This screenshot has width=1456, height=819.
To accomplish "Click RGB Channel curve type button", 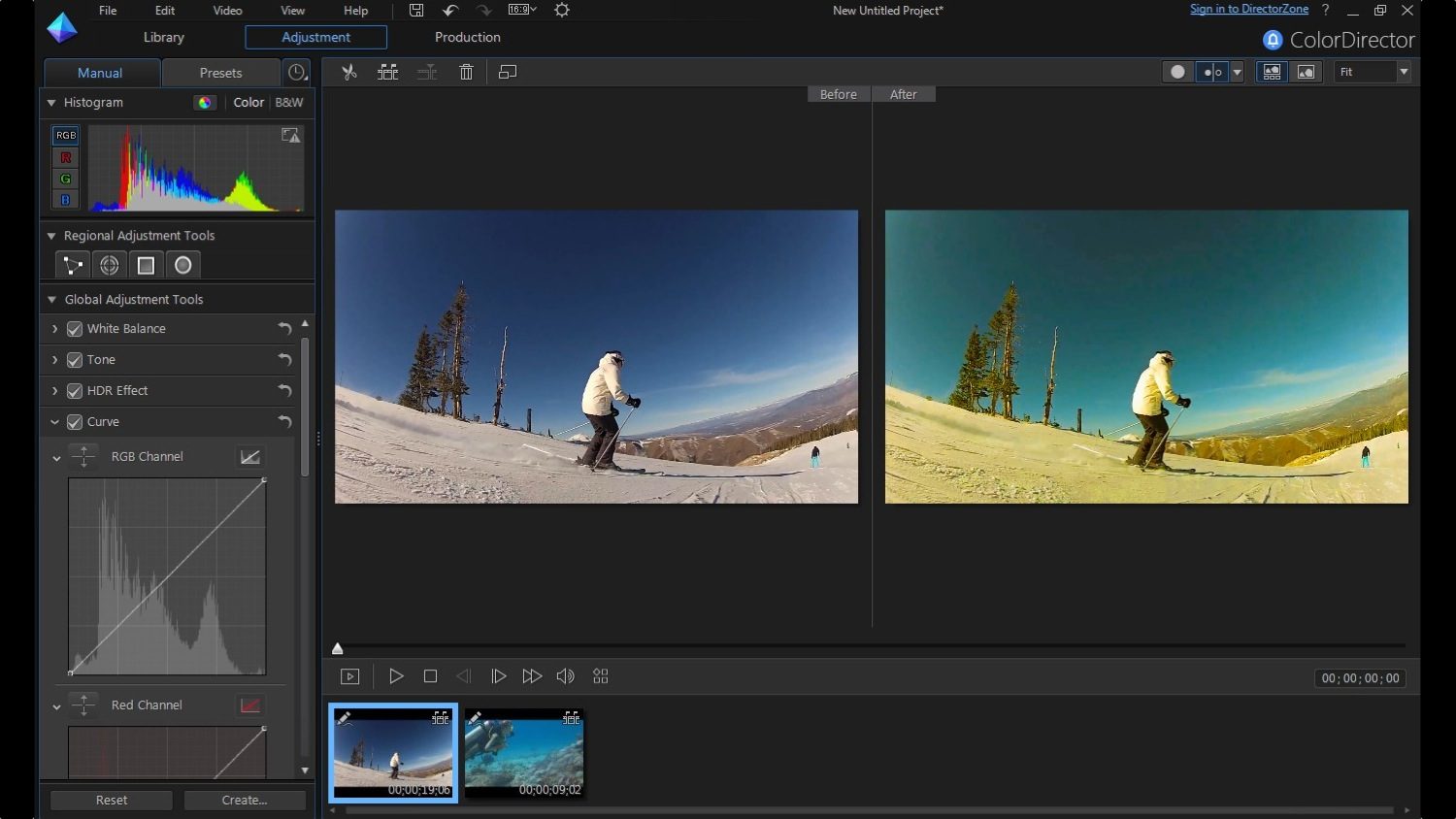I will click(250, 457).
